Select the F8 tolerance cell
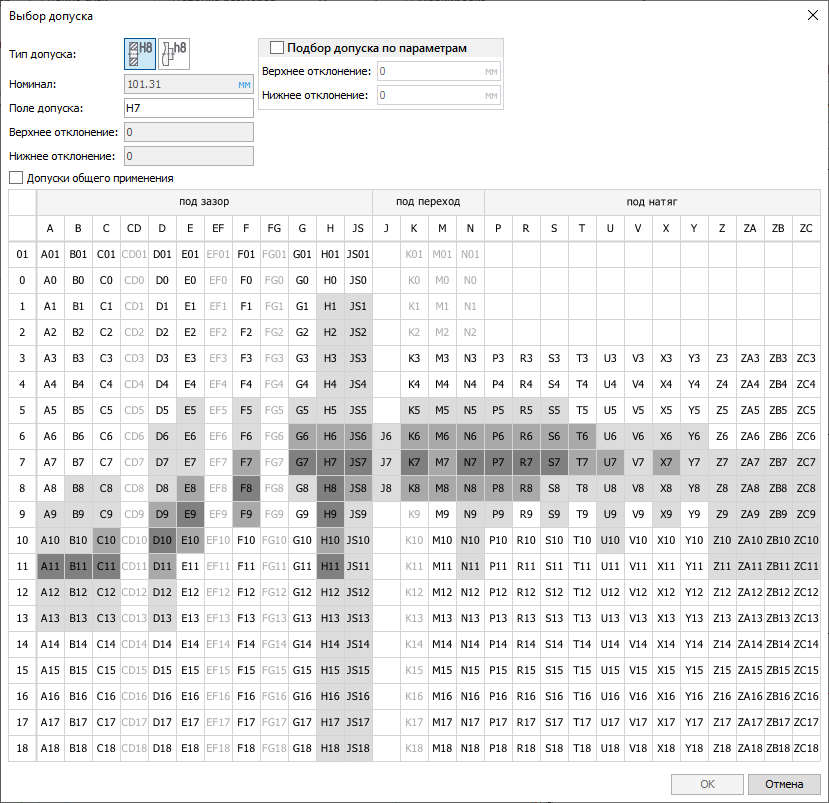This screenshot has width=829, height=803. (246, 488)
